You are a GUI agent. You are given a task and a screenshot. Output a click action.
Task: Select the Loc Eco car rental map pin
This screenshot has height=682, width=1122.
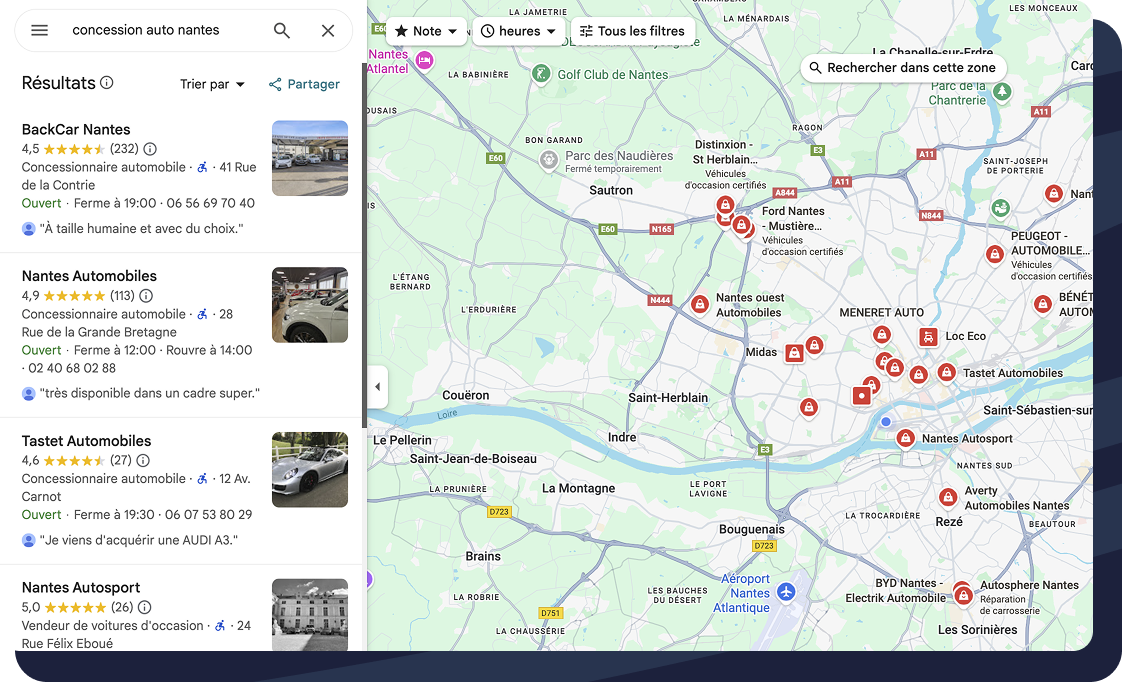[928, 337]
